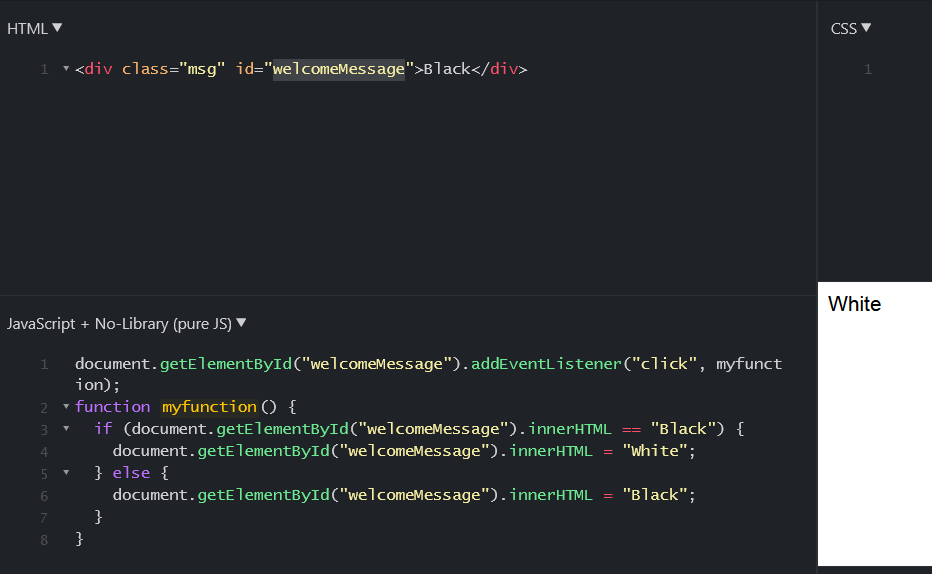
Task: Click getElementById on JS line 1
Action: coord(226,364)
